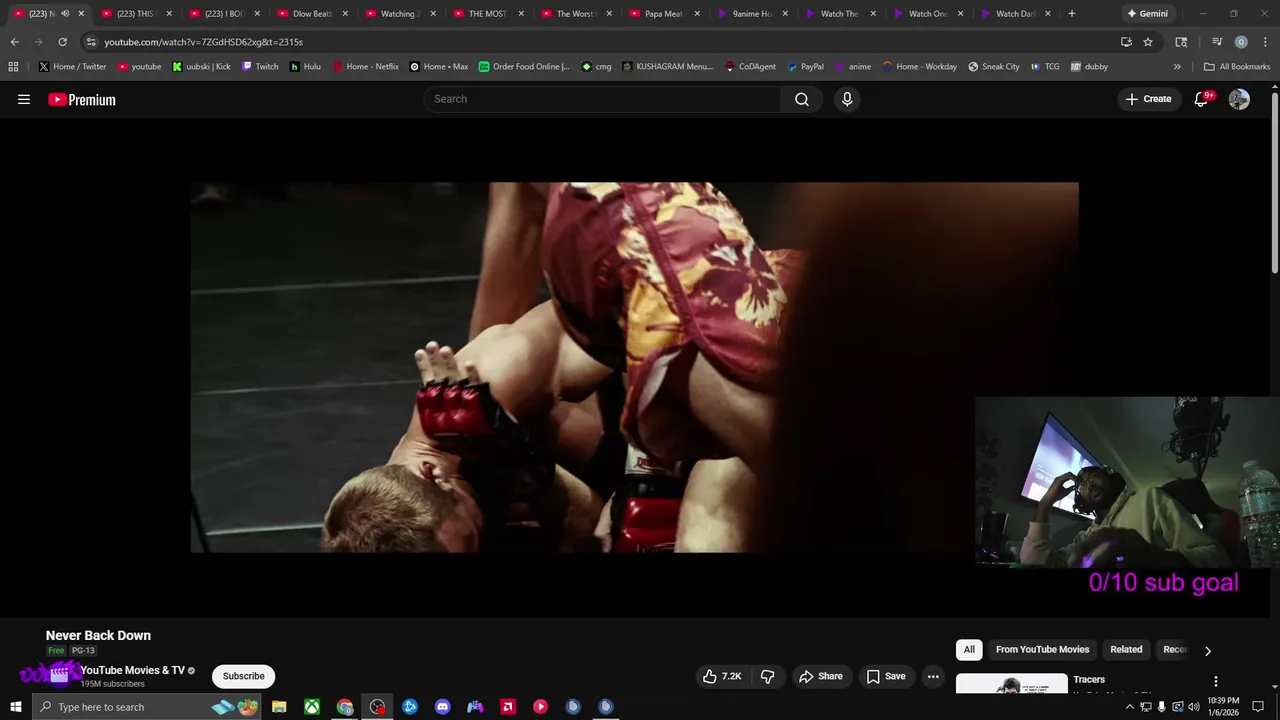Expand the Create dropdown
Viewport: 1280px width, 720px height.
(1148, 99)
